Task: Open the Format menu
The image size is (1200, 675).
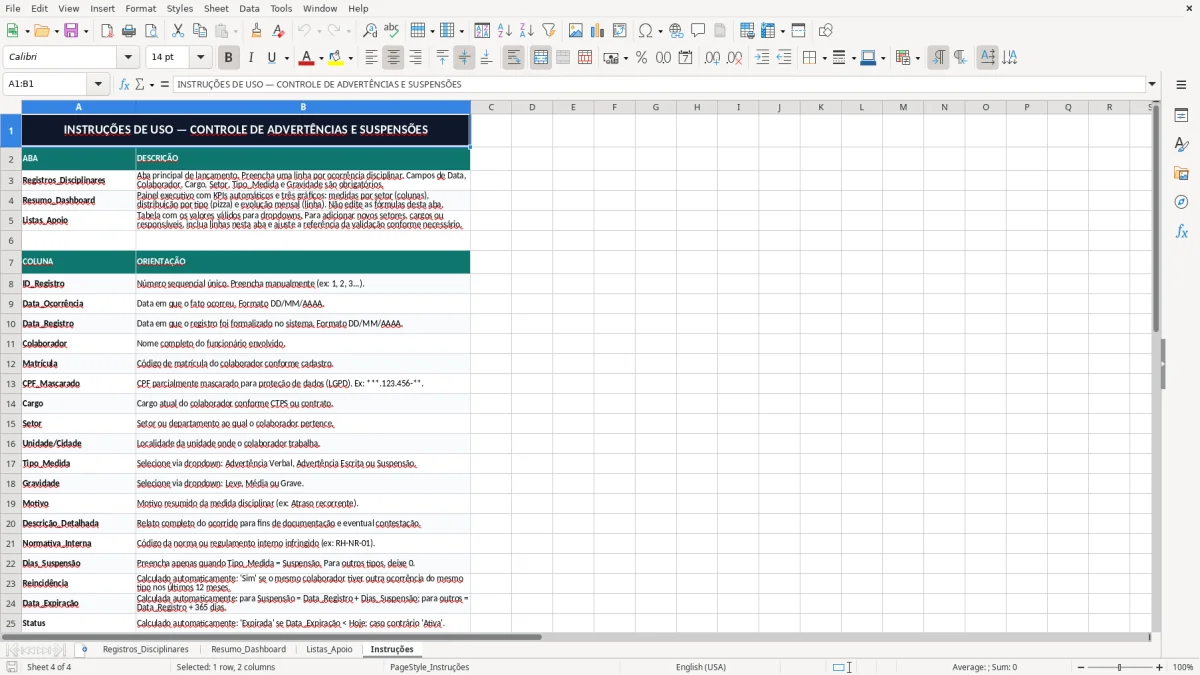Action: 140,8
